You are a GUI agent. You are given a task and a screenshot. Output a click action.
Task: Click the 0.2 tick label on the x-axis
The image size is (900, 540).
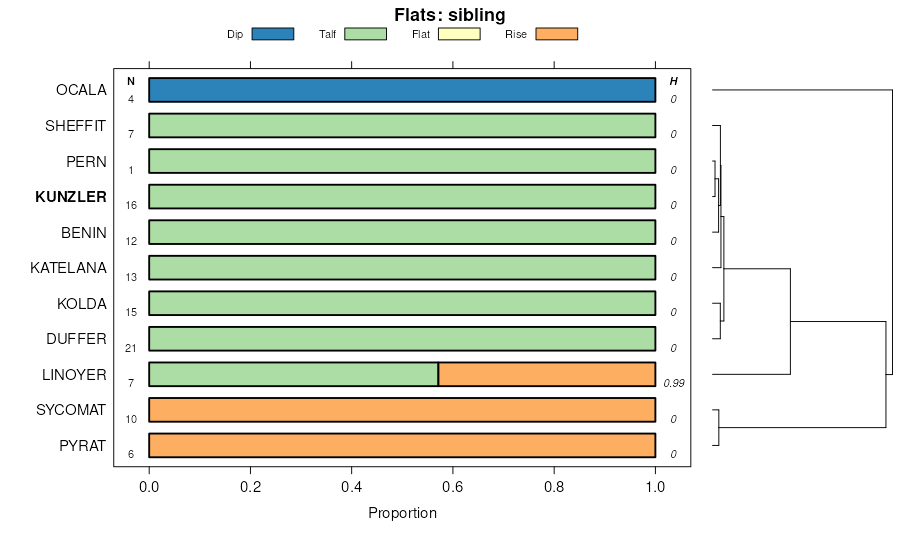point(250,487)
